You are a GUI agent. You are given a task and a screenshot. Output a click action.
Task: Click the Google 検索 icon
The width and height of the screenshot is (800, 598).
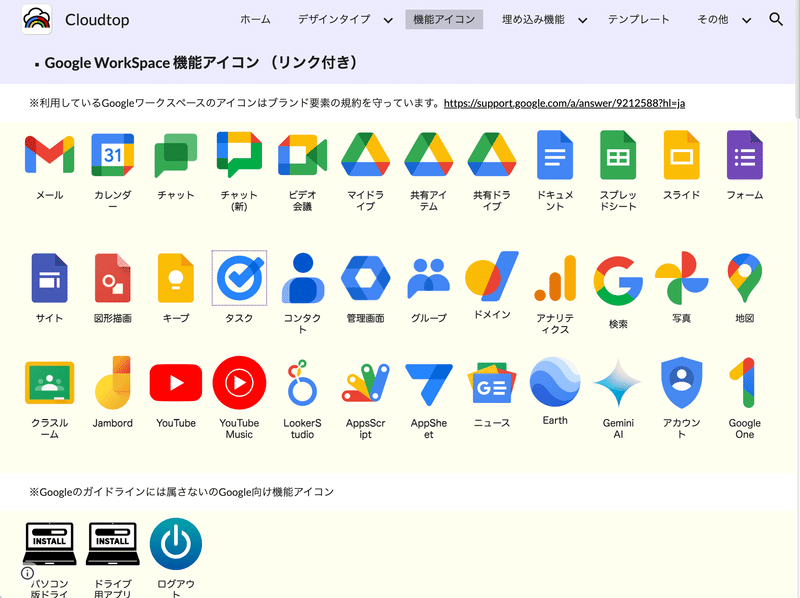(x=618, y=281)
